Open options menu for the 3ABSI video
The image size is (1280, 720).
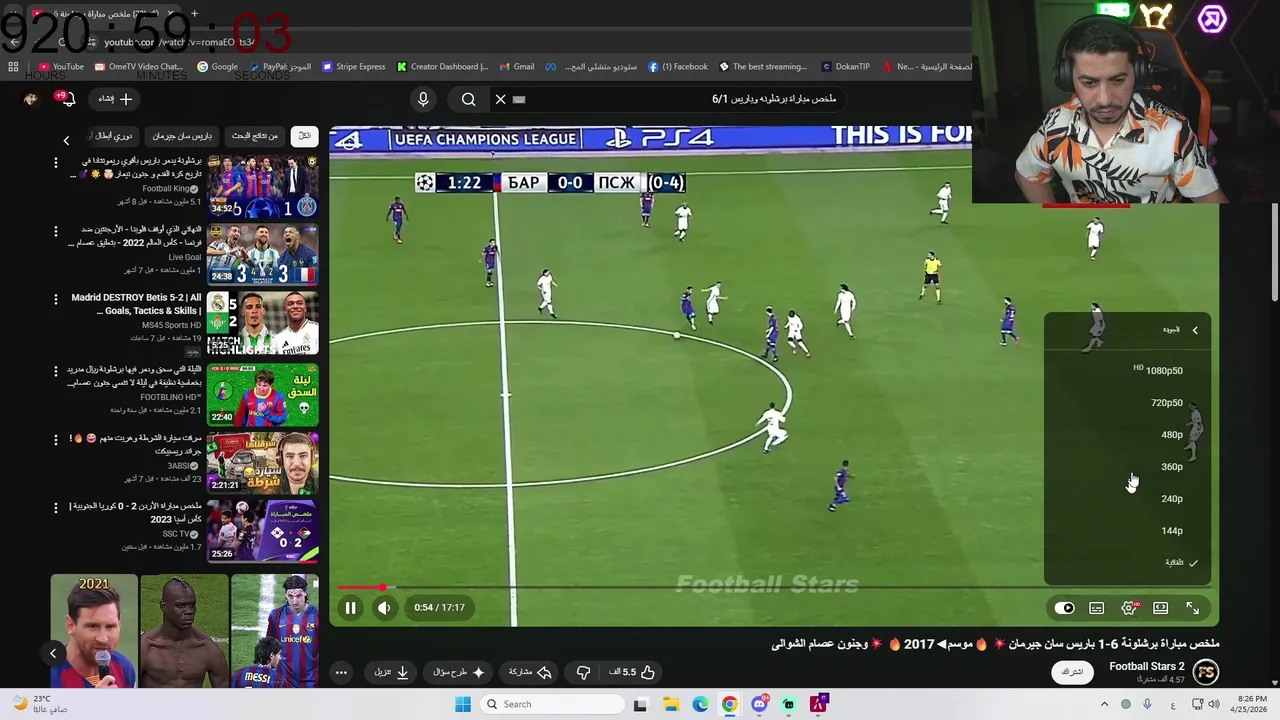56,438
